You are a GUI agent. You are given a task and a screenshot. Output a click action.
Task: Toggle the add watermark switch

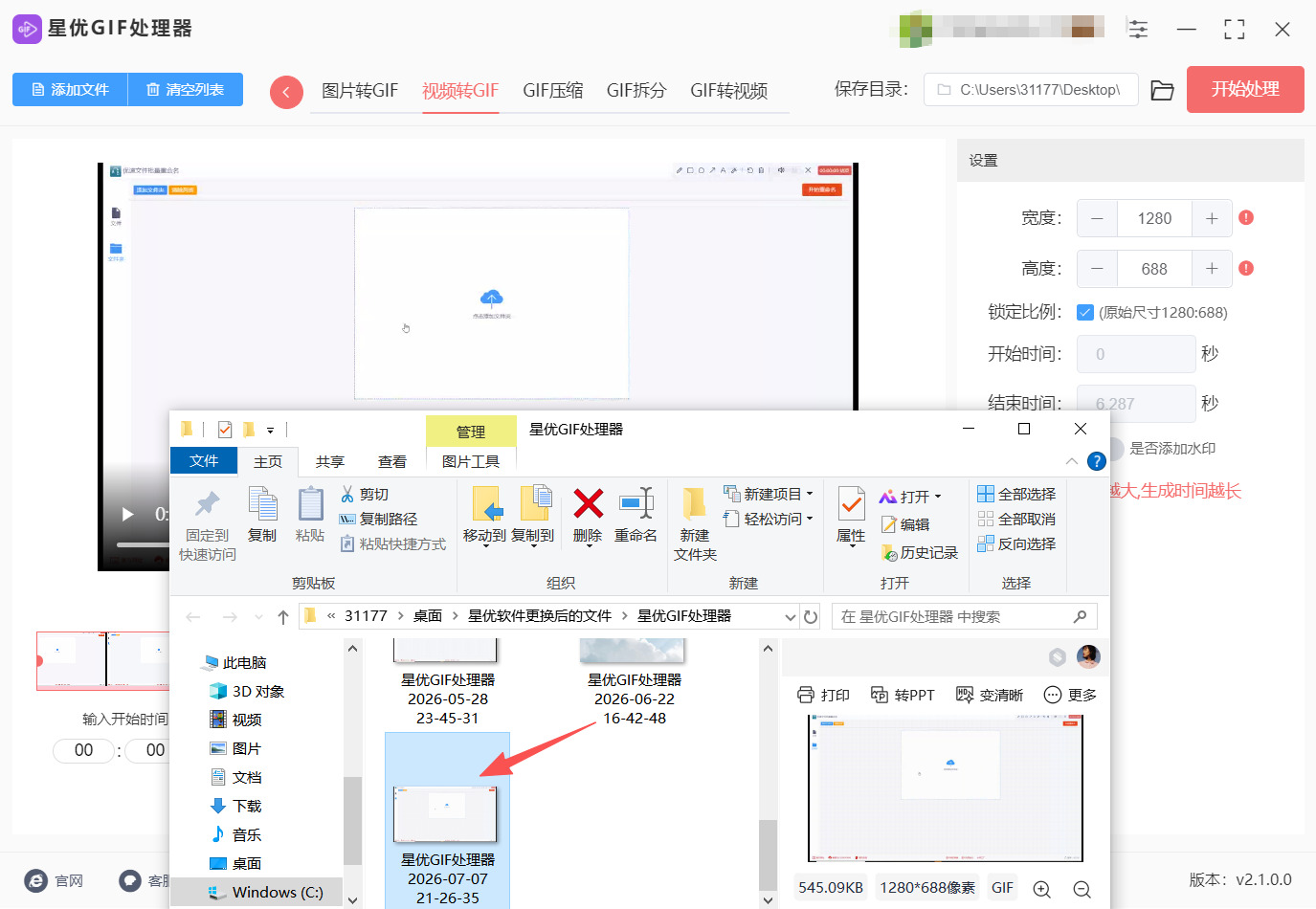[x=1115, y=449]
